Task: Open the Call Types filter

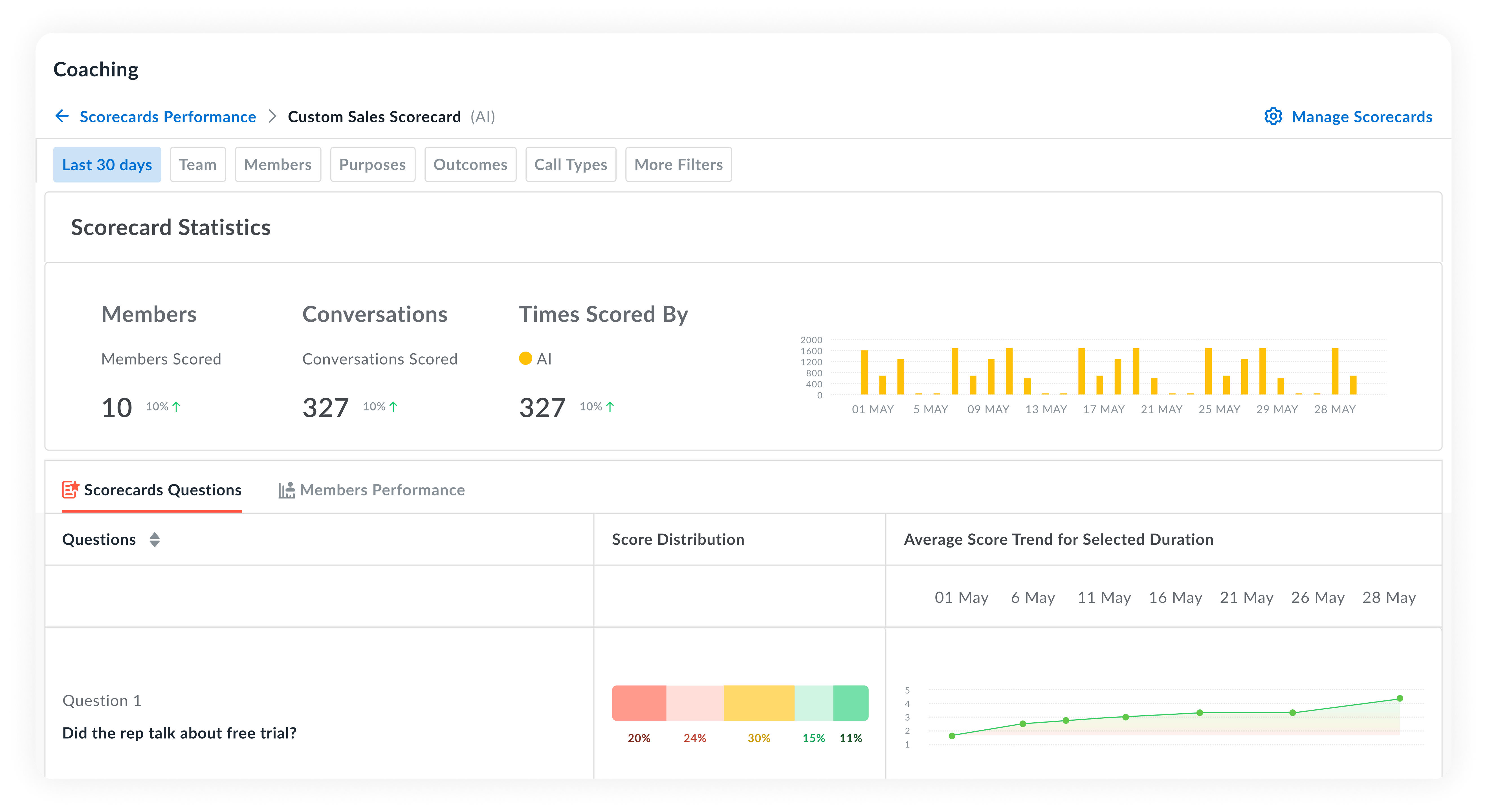Action: point(570,164)
